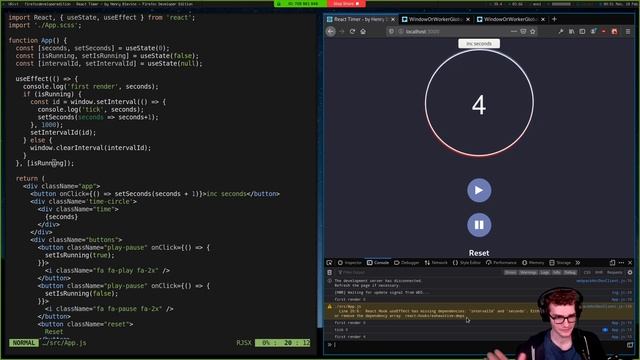640x360 pixels.
Task: Toggle the XHR console filter
Action: pyautogui.click(x=598, y=272)
